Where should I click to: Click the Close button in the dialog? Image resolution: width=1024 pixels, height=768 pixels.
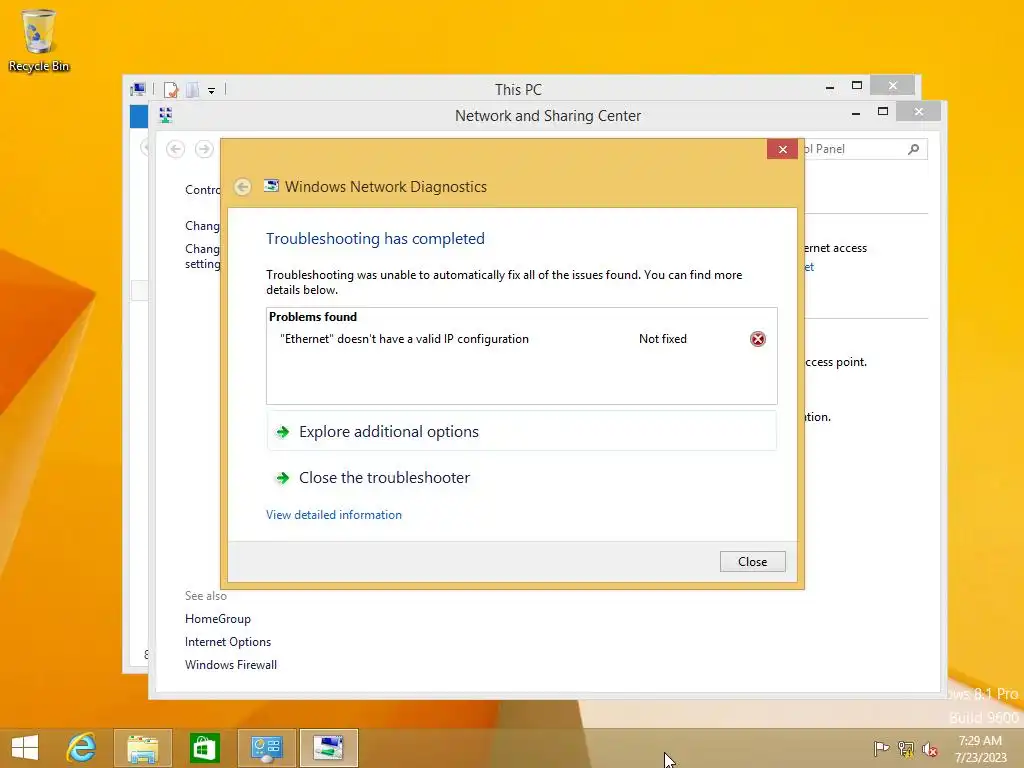[752, 562]
